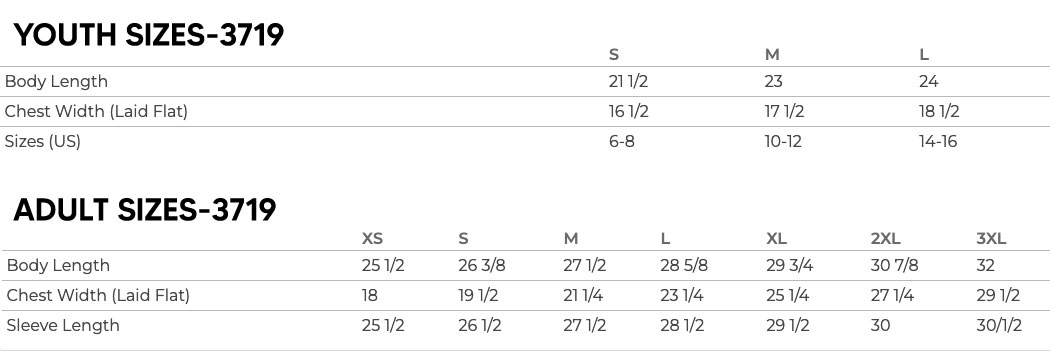
Task: Click the 26 3/8 body length value
Action: 481,266
